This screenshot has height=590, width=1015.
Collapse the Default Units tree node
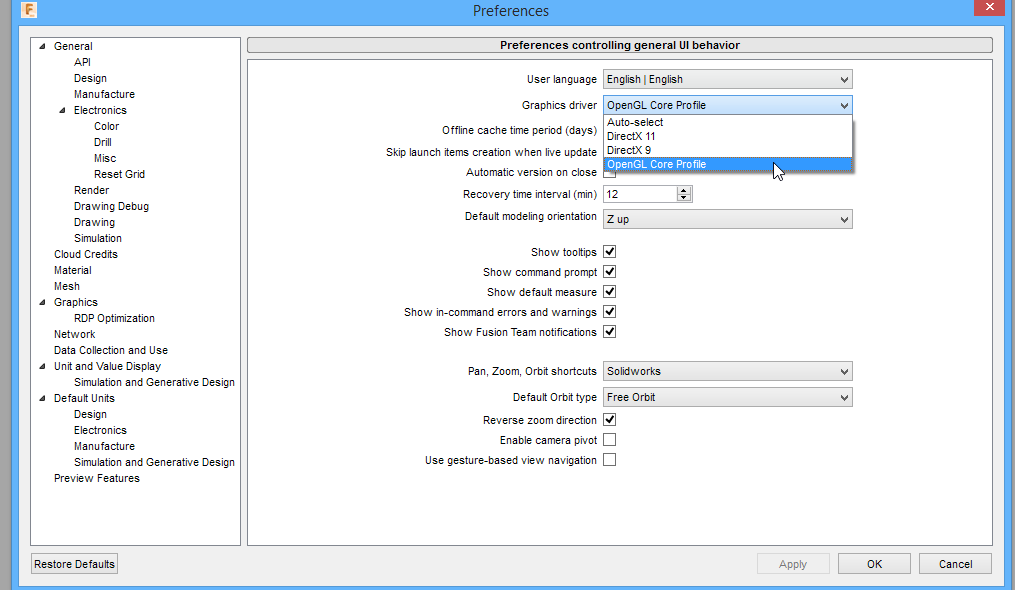click(42, 398)
